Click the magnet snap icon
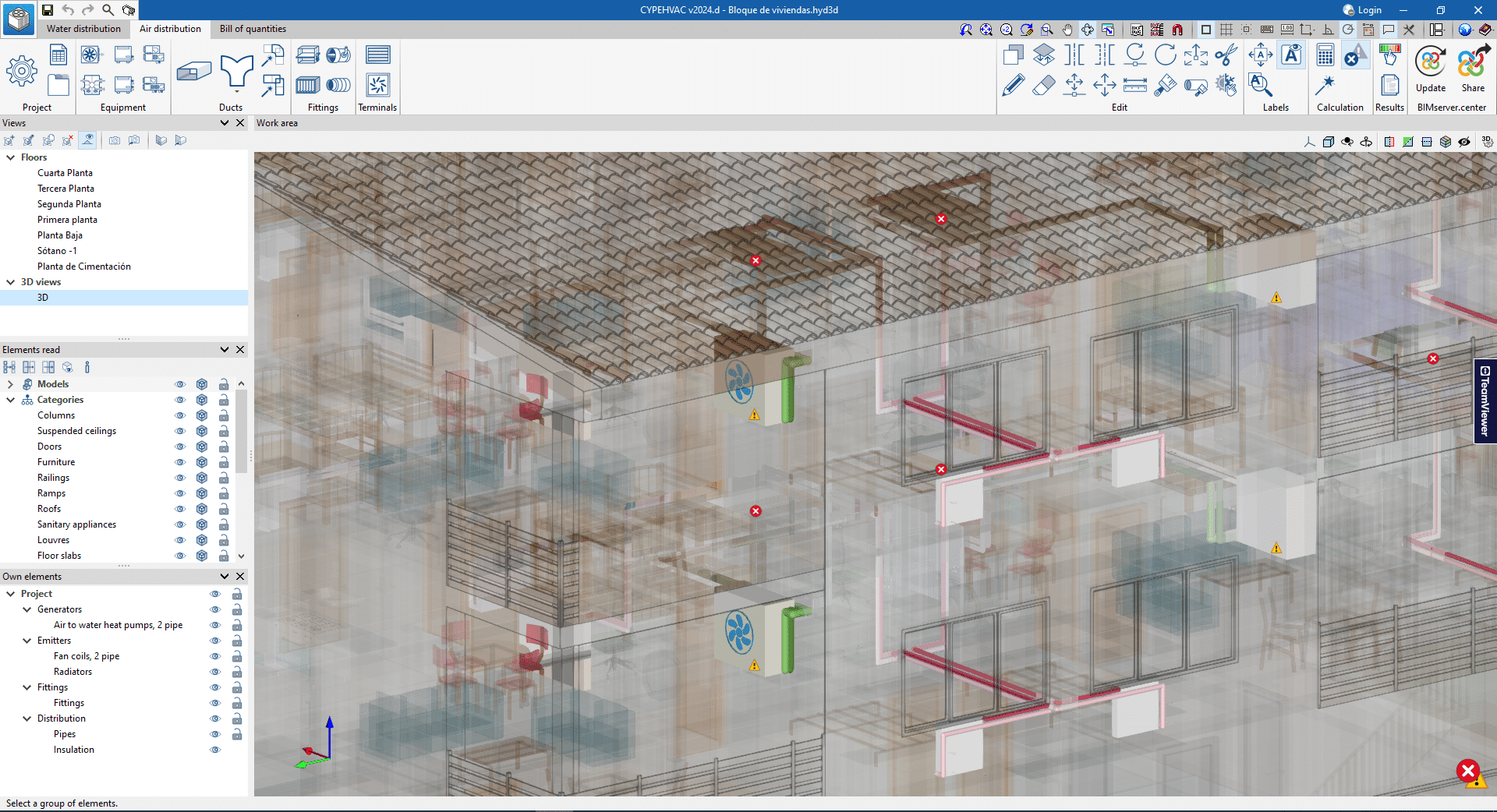The image size is (1497, 812). tap(1177, 30)
